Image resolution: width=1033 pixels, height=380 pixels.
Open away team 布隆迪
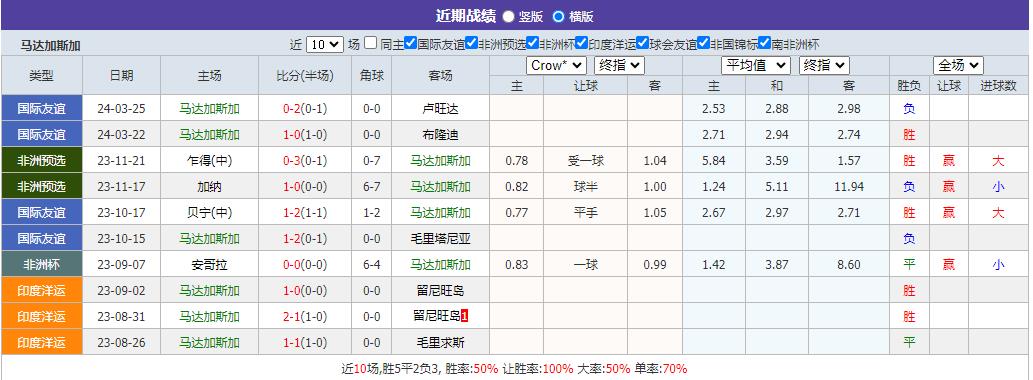(x=440, y=134)
